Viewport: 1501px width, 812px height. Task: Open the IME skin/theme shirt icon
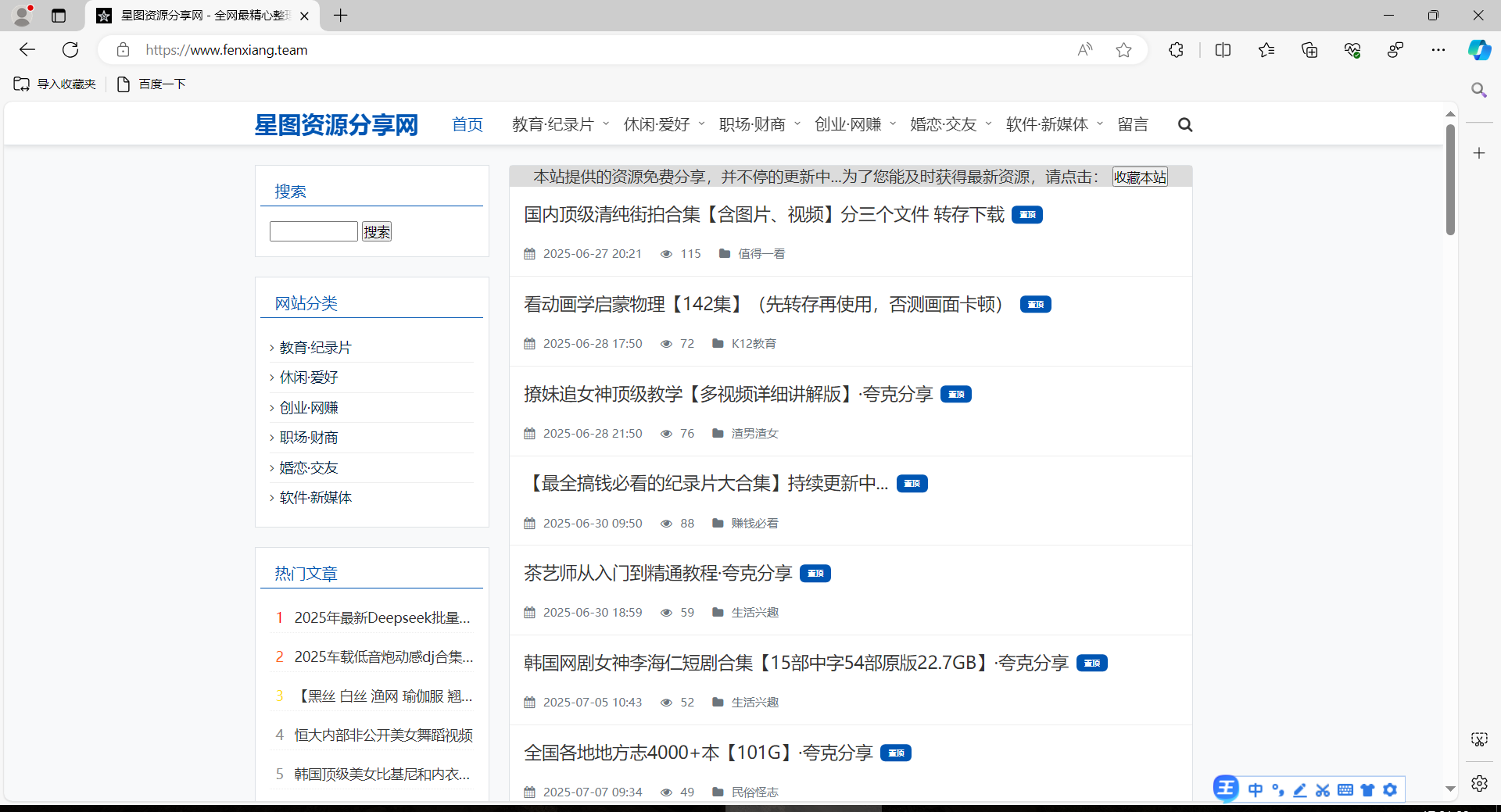[1367, 790]
